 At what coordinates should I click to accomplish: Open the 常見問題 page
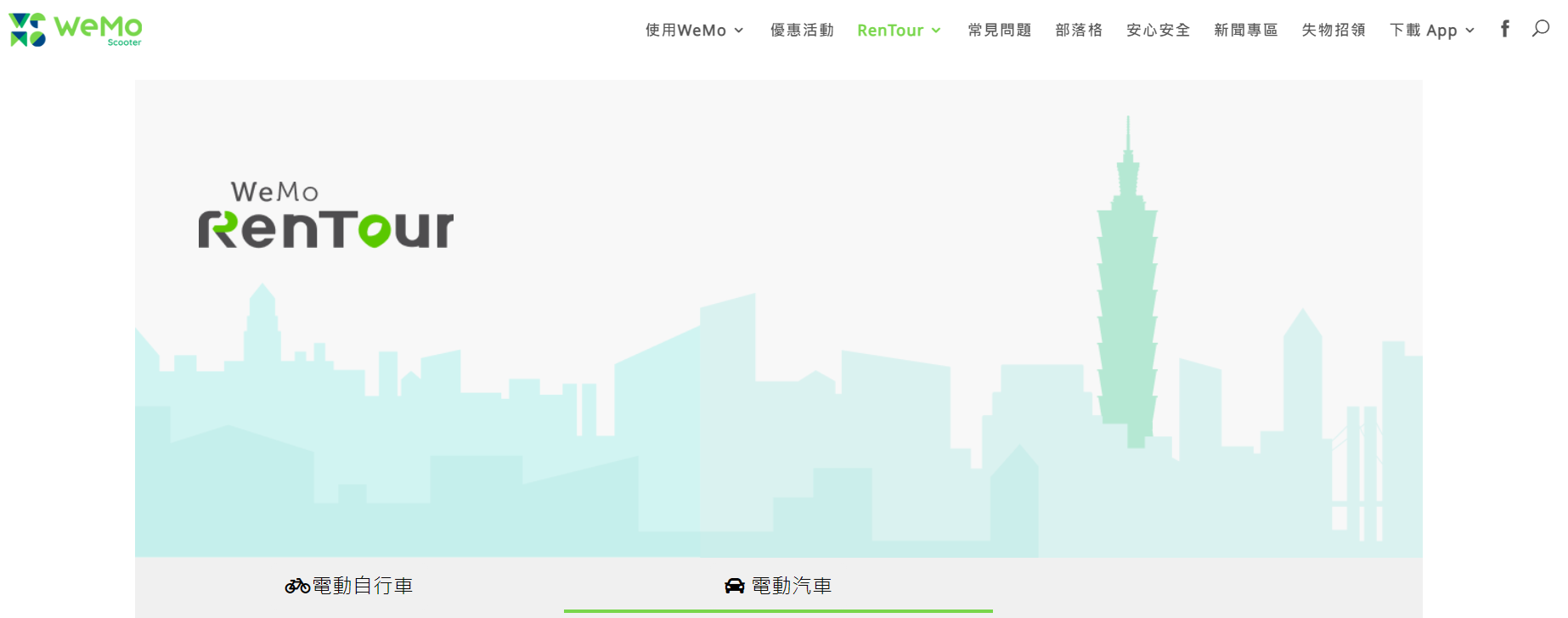pos(1000,31)
